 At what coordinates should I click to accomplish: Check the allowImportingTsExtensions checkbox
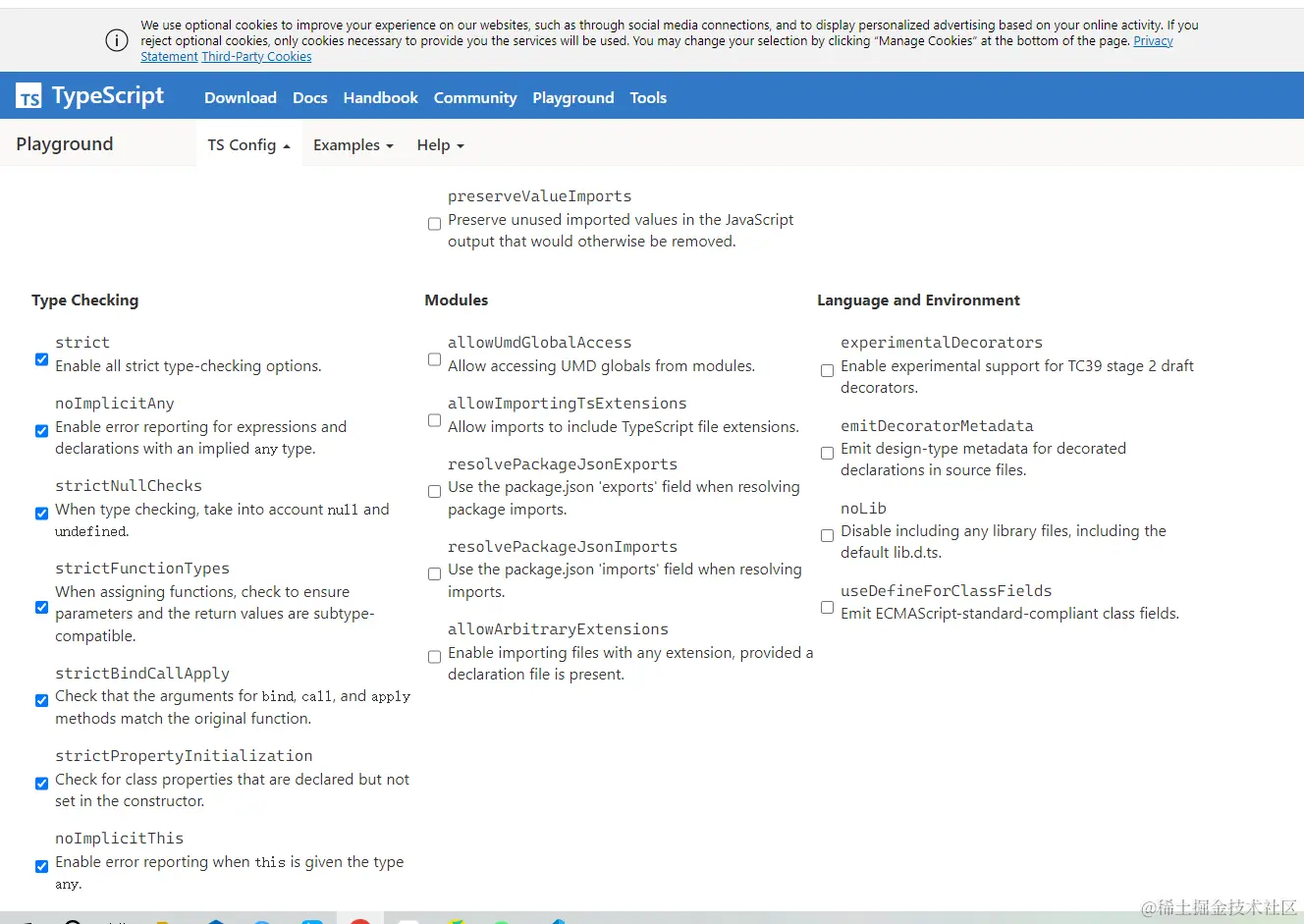point(434,420)
